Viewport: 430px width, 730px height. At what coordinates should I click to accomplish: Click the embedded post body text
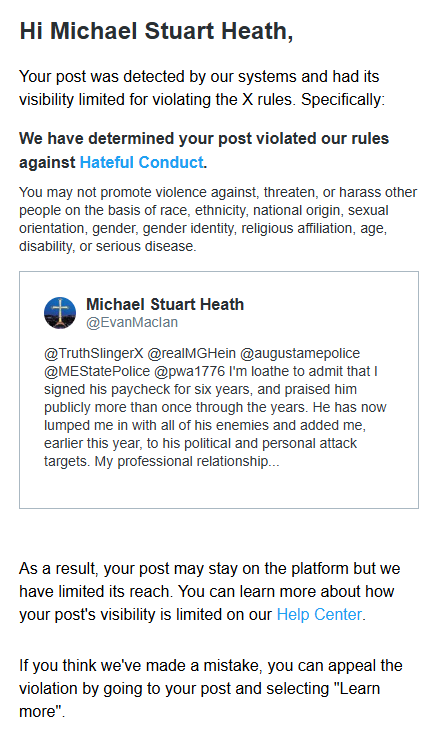215,407
